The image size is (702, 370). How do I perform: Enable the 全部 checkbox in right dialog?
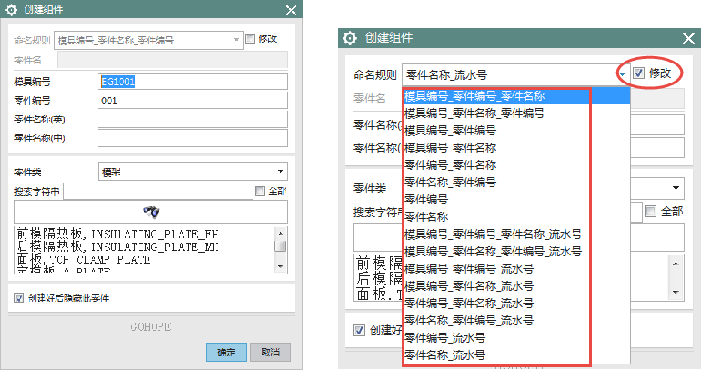(x=651, y=211)
